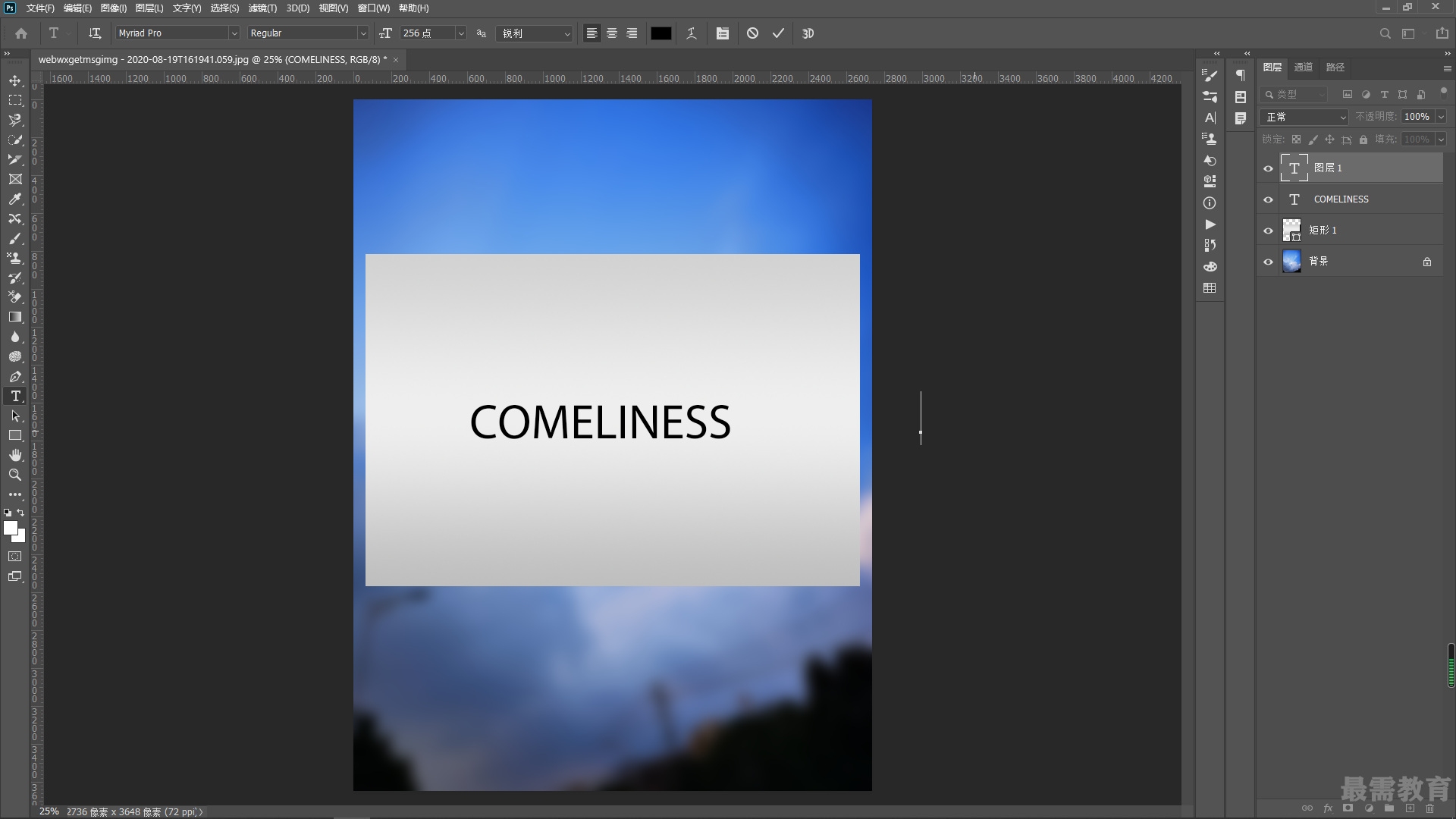Select the Gradient tool
This screenshot has width=1456, height=819.
pyautogui.click(x=15, y=317)
